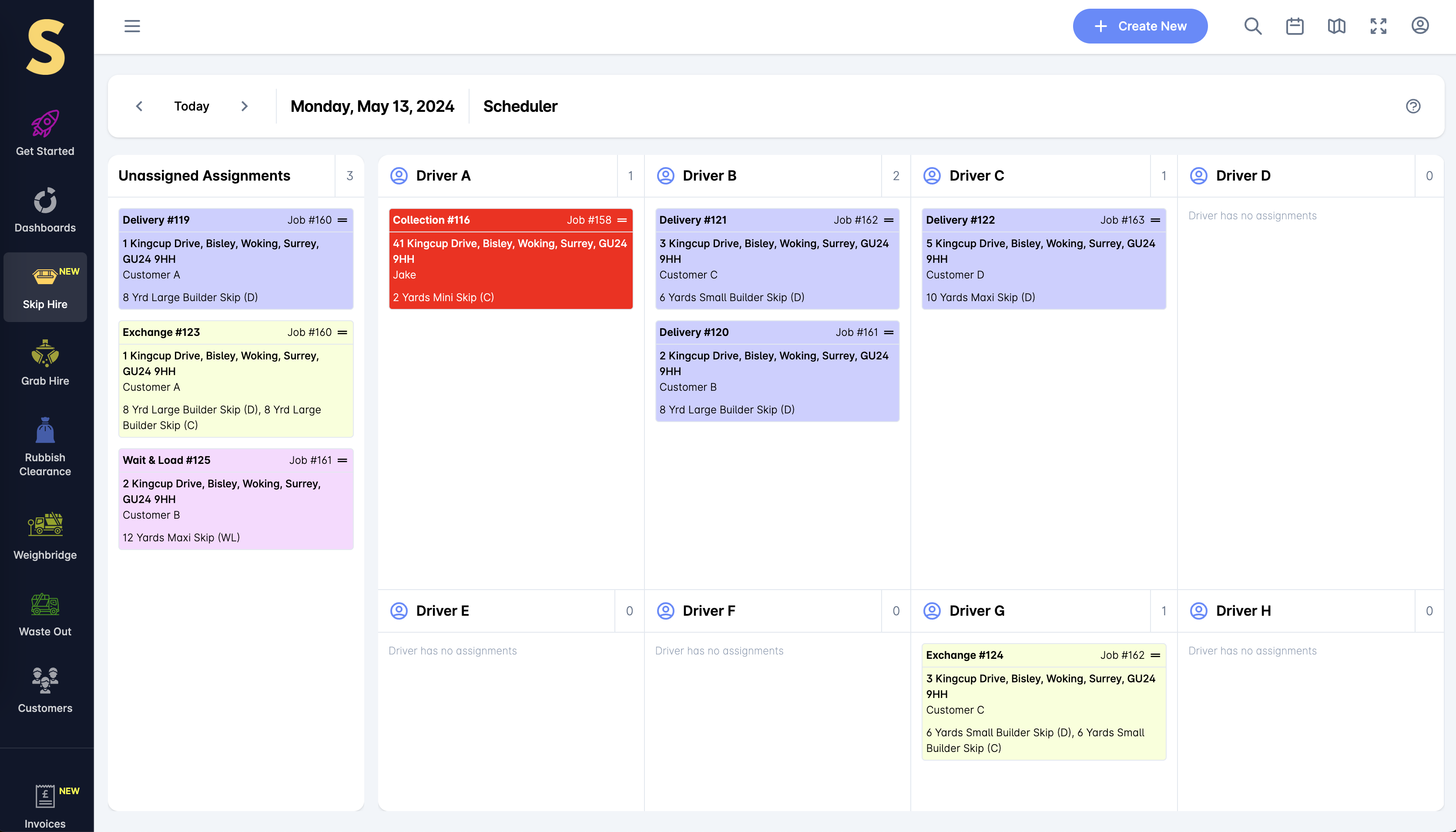The width and height of the screenshot is (1456, 832).
Task: Click Unassigned Assignments count 3
Action: (x=350, y=176)
